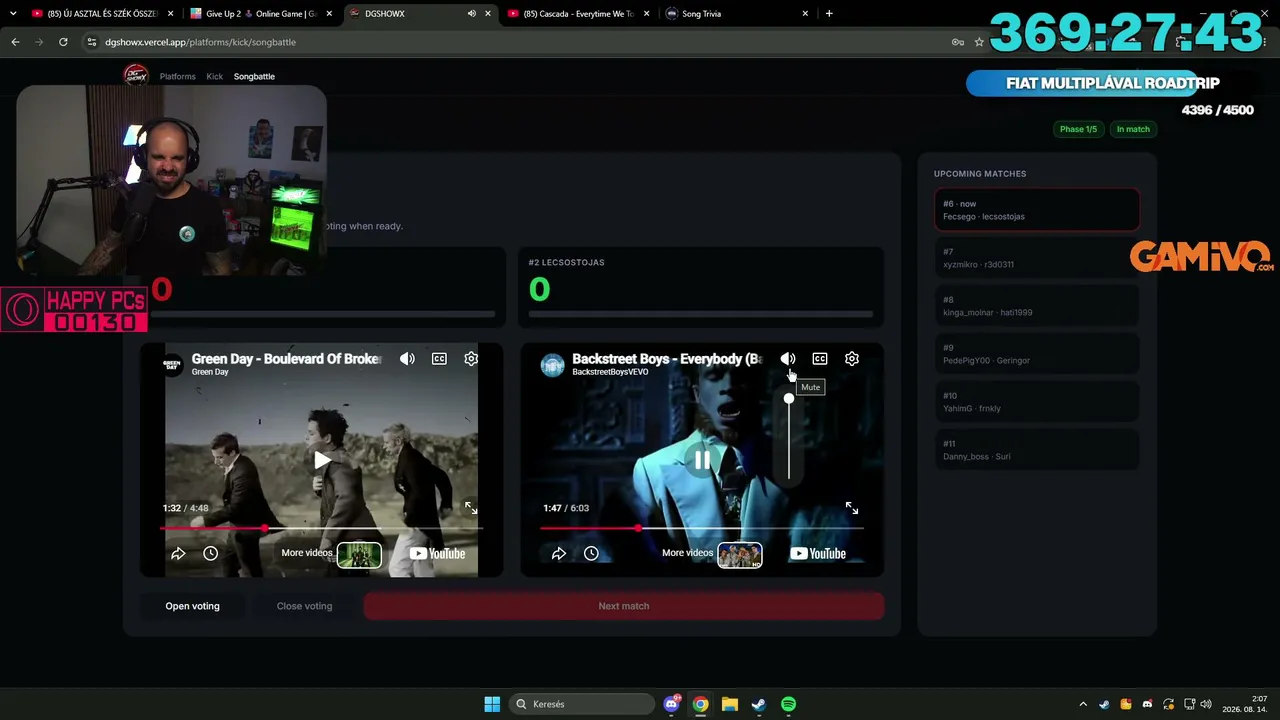Seek in the Green Day video progress bar
The image size is (1280, 720).
click(x=322, y=528)
